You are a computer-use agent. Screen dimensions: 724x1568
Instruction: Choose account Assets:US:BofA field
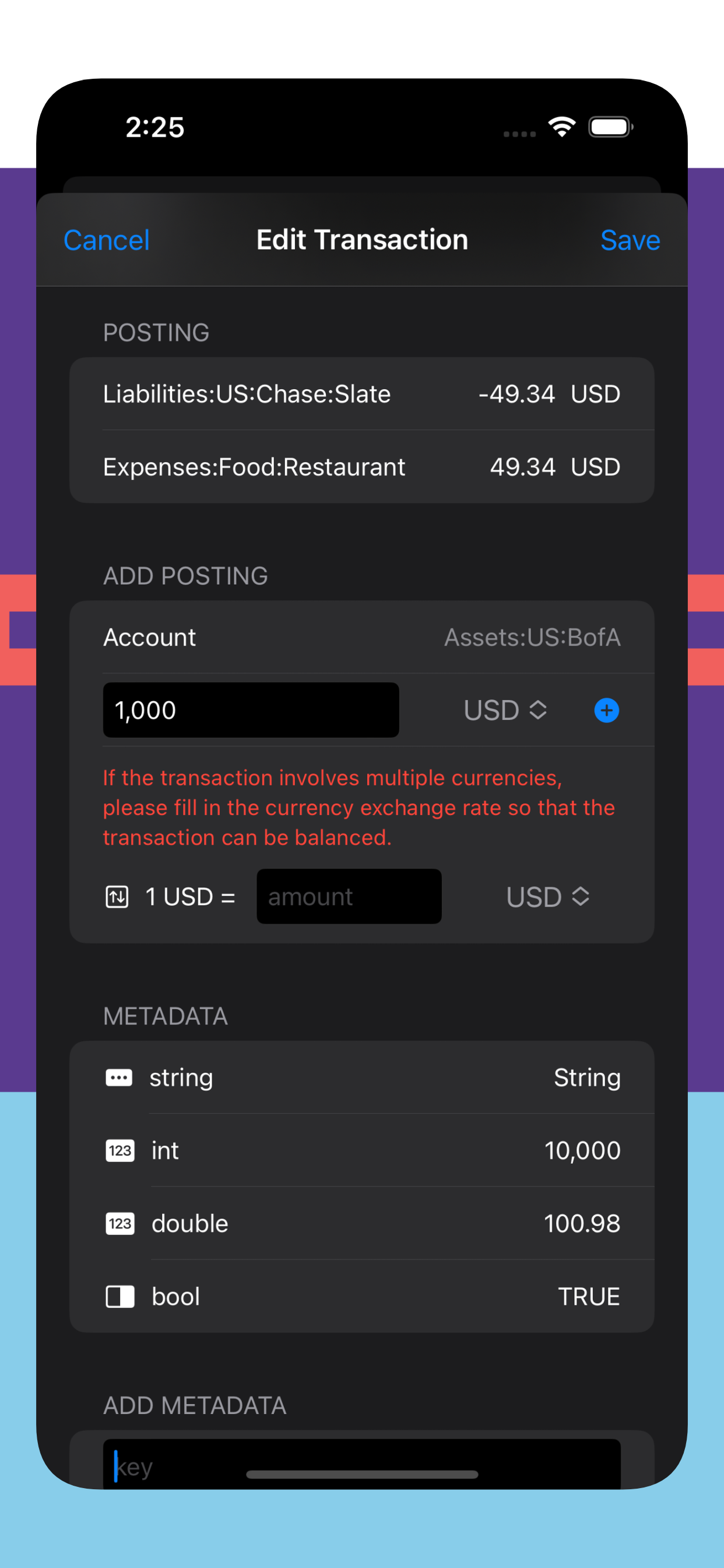tap(362, 638)
